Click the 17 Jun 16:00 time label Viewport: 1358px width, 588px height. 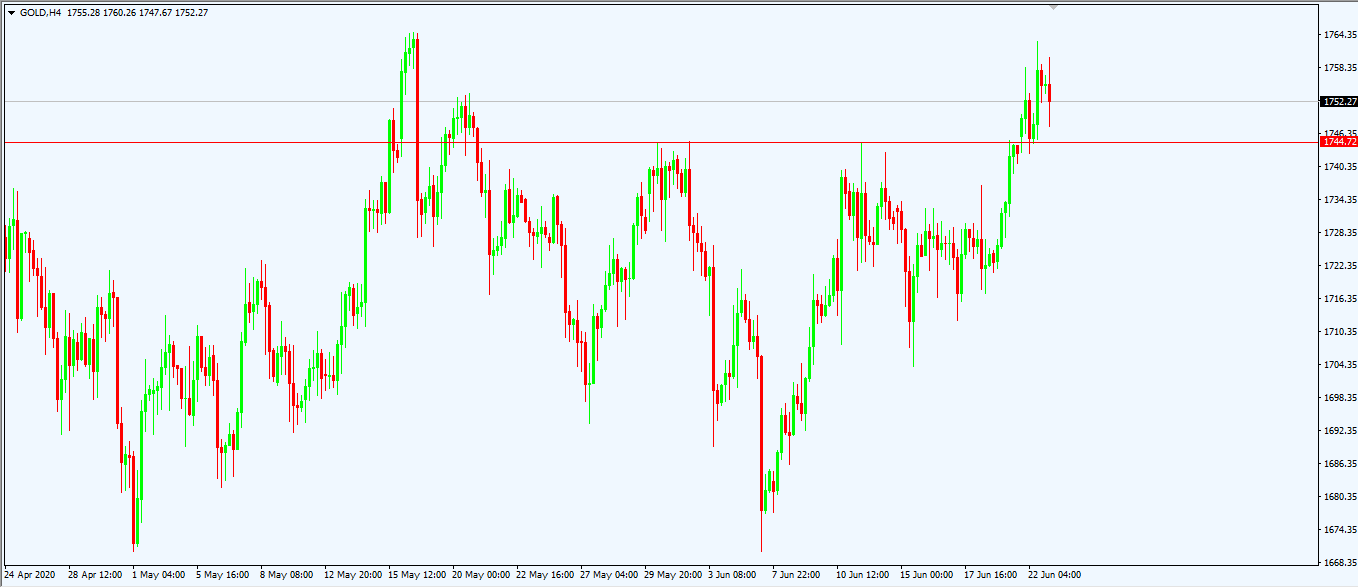coord(991,576)
